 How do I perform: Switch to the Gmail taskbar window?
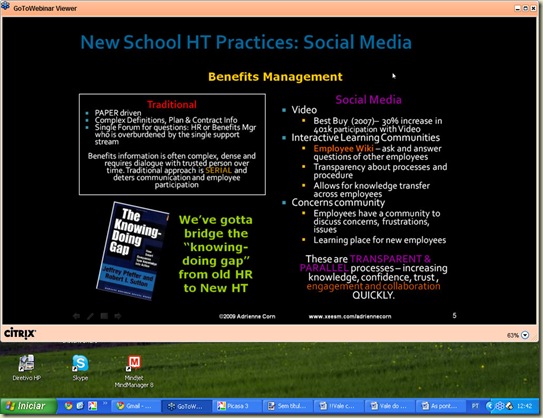(135, 406)
